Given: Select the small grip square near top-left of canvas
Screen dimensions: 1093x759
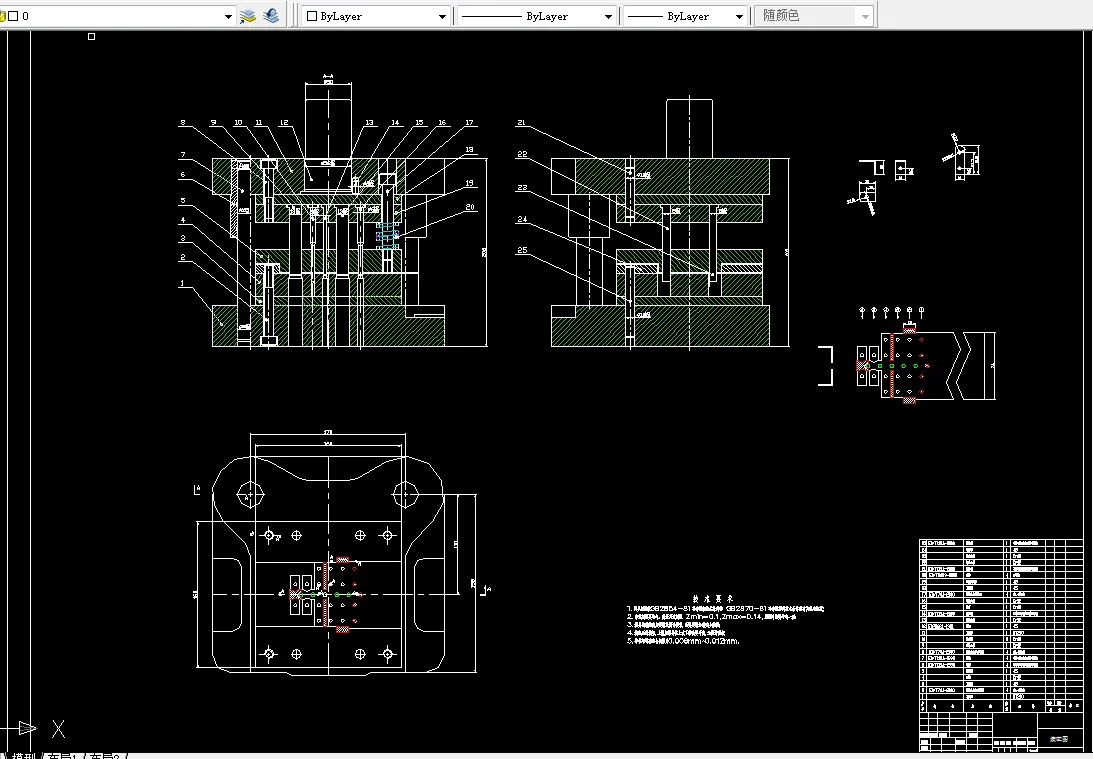Looking at the screenshot, I should [91, 36].
